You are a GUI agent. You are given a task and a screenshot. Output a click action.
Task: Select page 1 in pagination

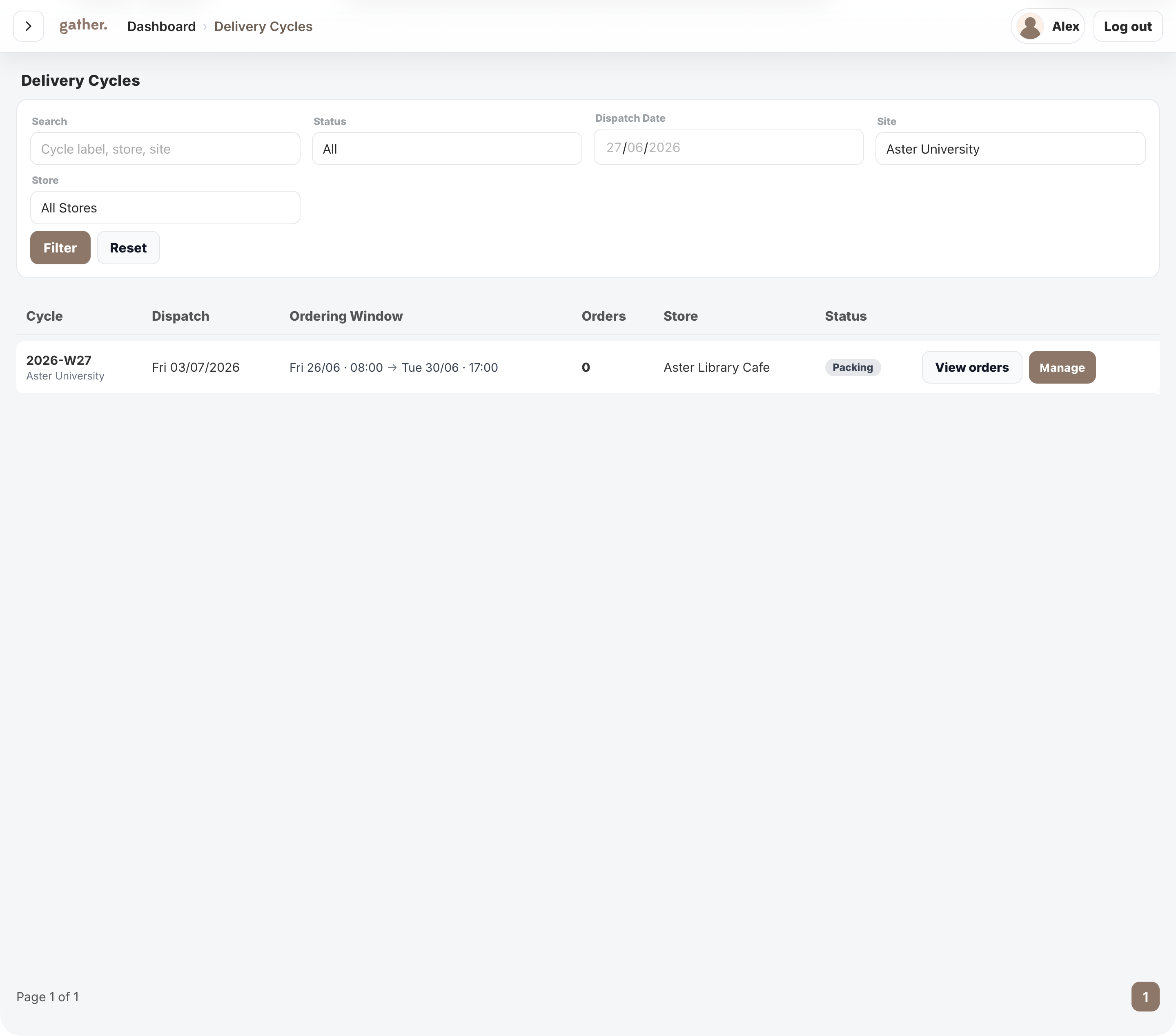[x=1145, y=997]
